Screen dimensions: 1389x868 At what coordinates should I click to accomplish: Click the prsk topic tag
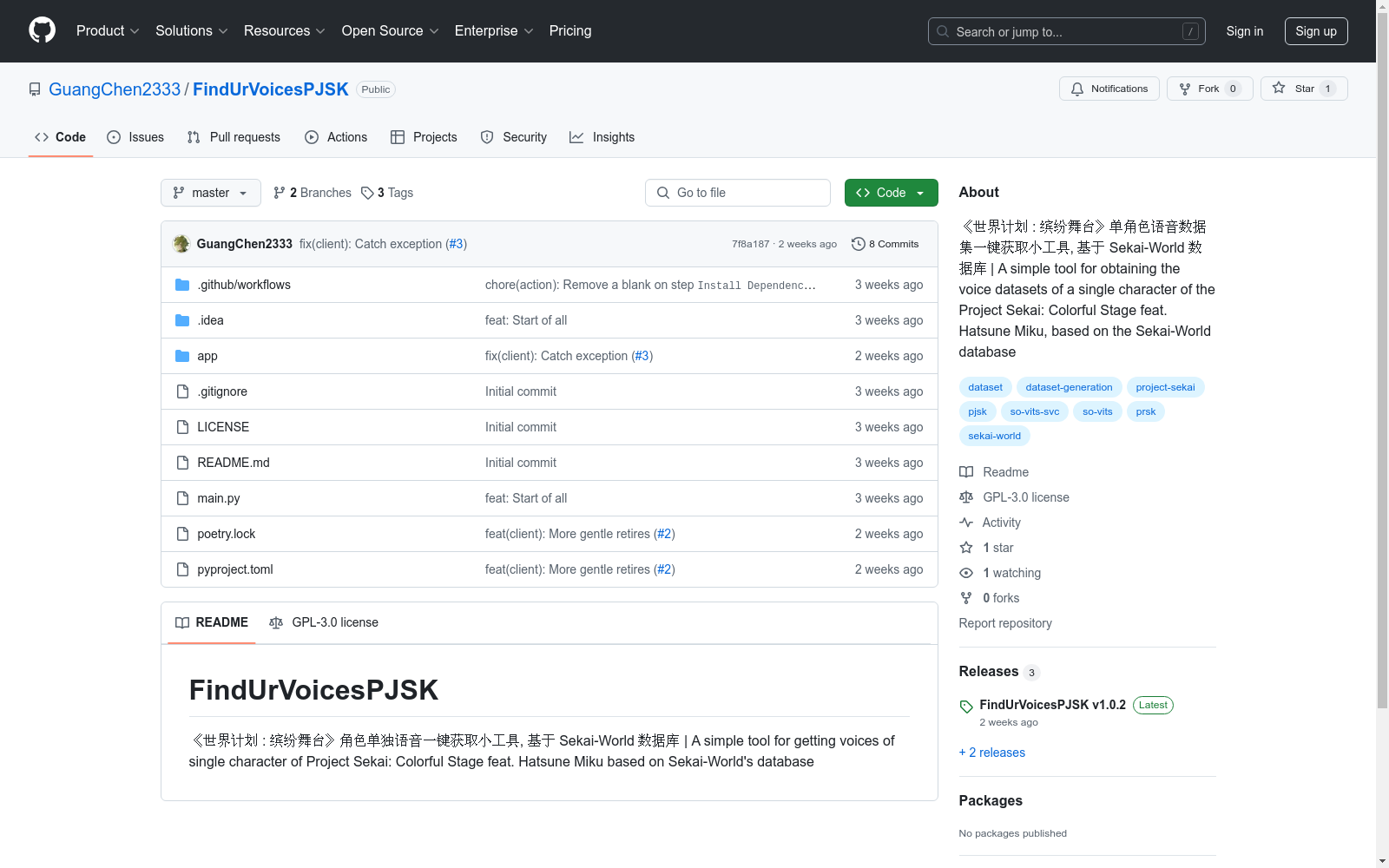tap(1145, 411)
